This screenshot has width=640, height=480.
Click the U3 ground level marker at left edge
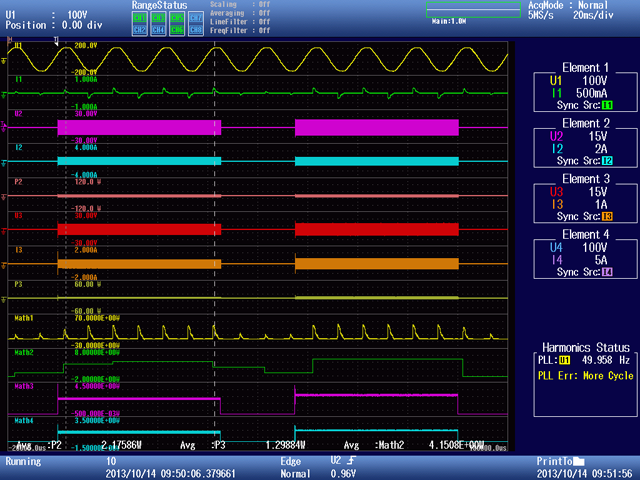coord(4,231)
